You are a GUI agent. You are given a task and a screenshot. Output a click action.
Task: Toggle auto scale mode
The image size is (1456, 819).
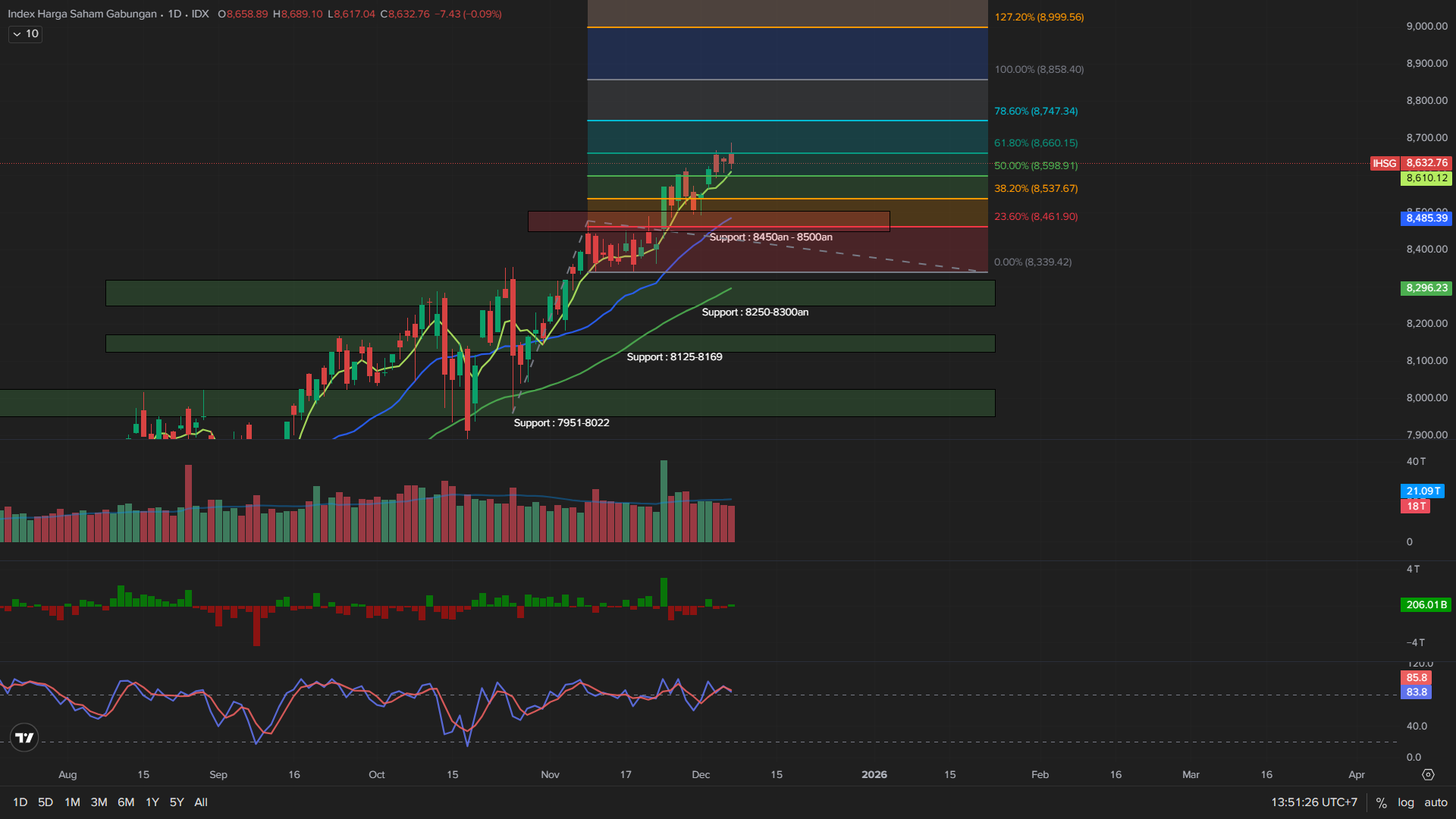1436,802
